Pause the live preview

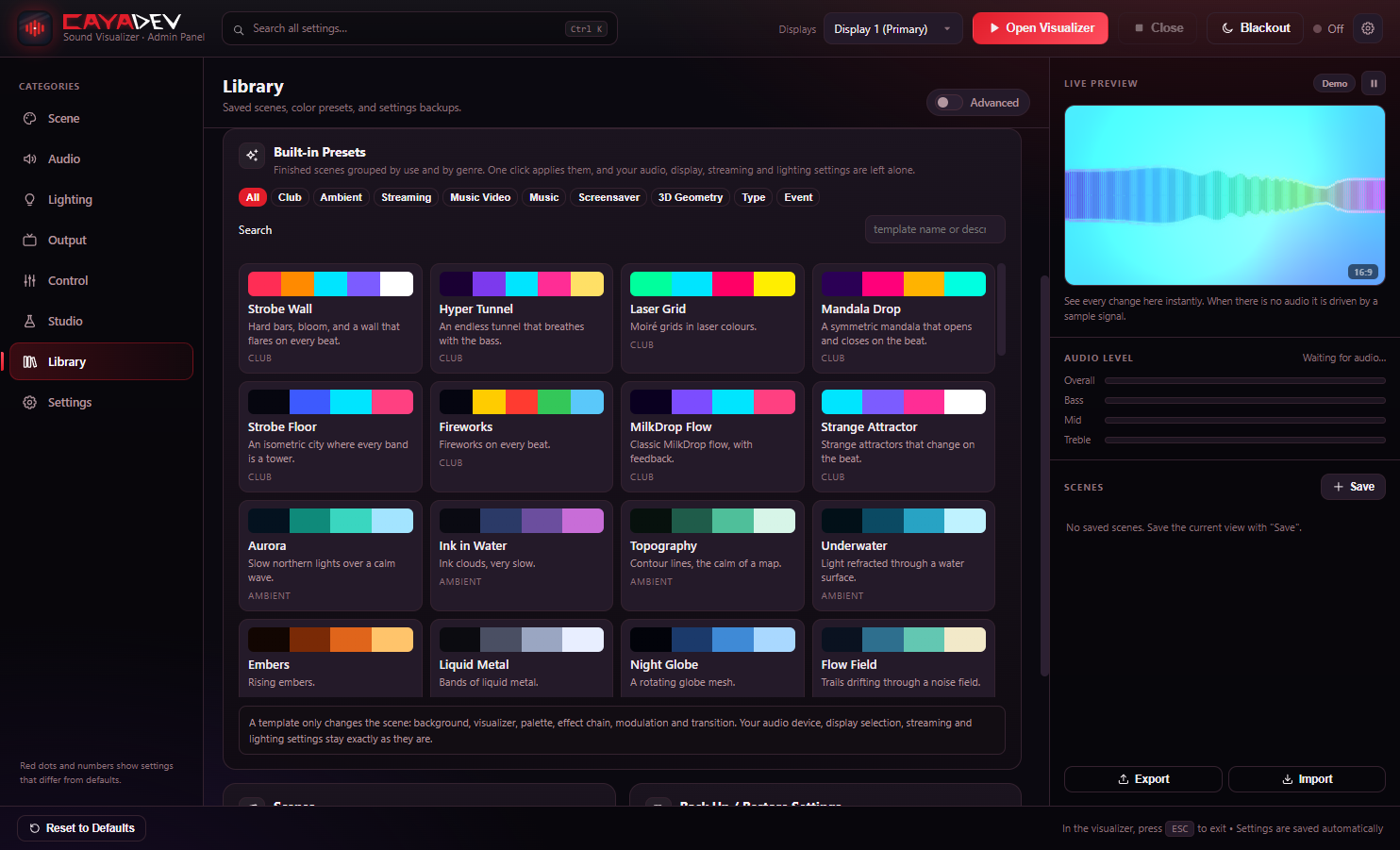(x=1374, y=84)
